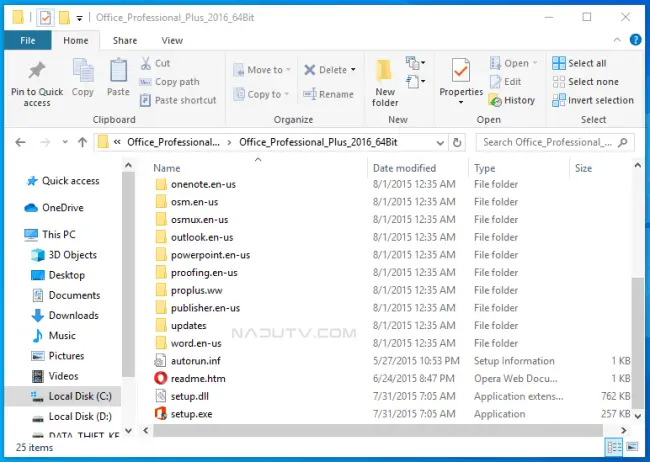Select This PC in navigation pane
The height and width of the screenshot is (462, 650).
50,234
